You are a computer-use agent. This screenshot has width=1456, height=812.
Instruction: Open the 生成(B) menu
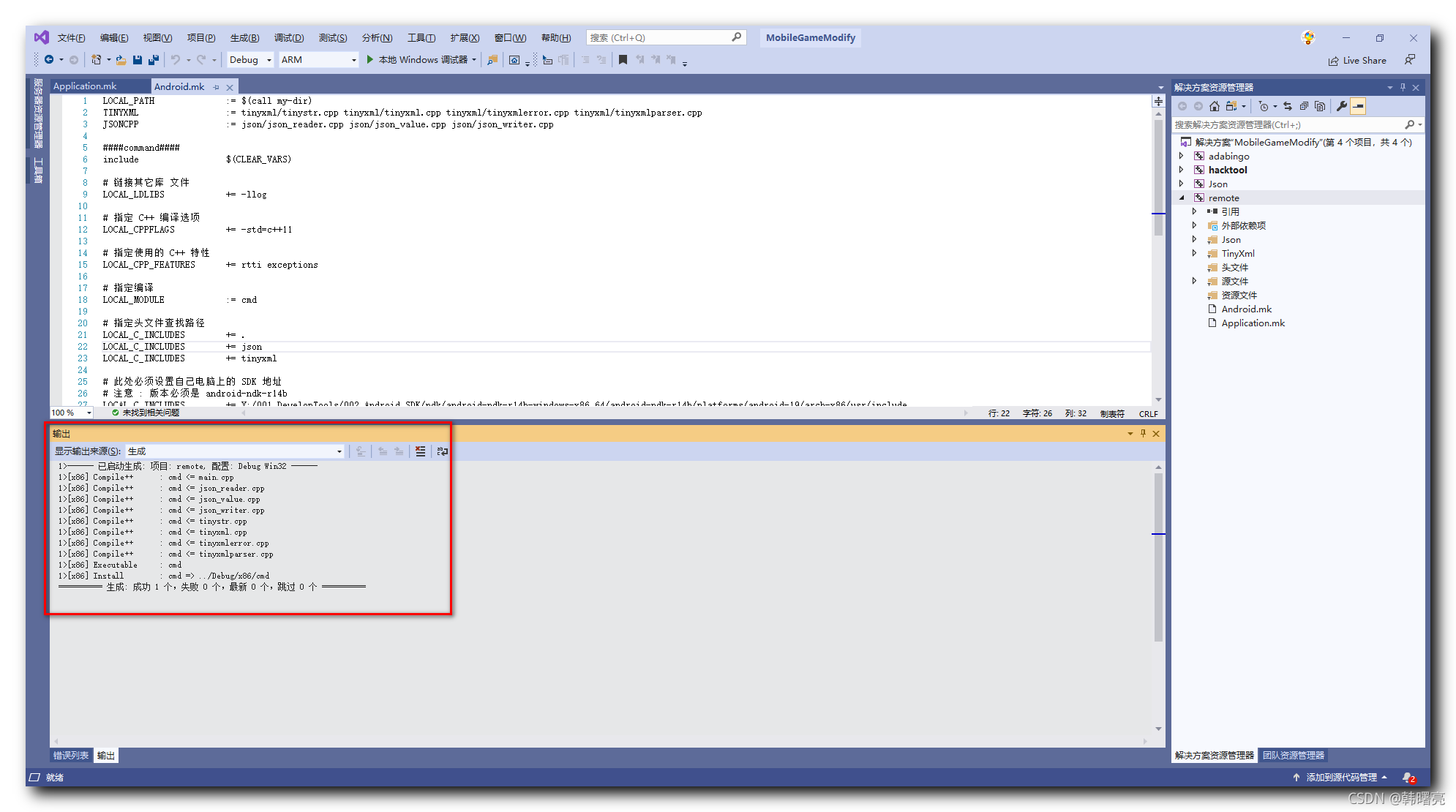[x=244, y=38]
